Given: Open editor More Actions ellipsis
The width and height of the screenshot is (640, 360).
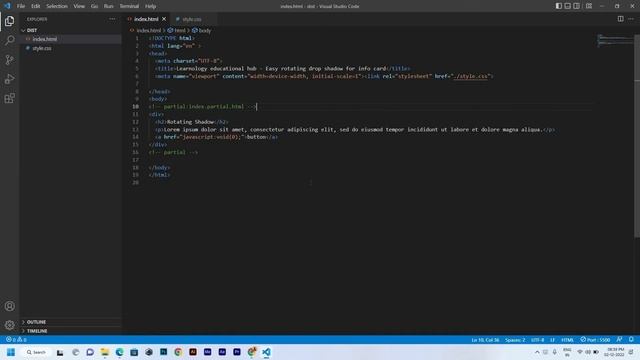Looking at the screenshot, I should pyautogui.click(x=631, y=19).
